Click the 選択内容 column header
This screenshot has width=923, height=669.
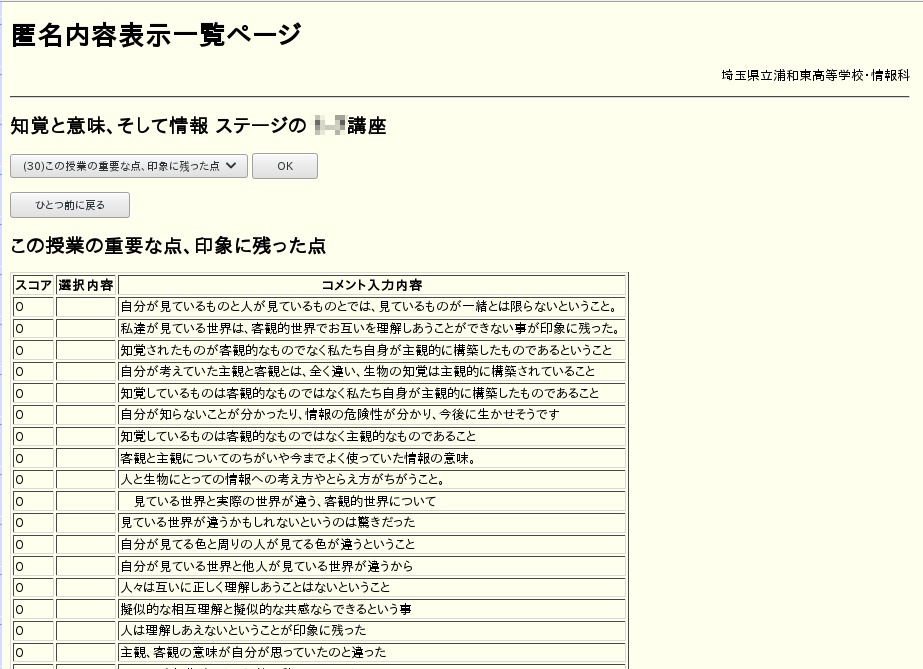[x=86, y=285]
